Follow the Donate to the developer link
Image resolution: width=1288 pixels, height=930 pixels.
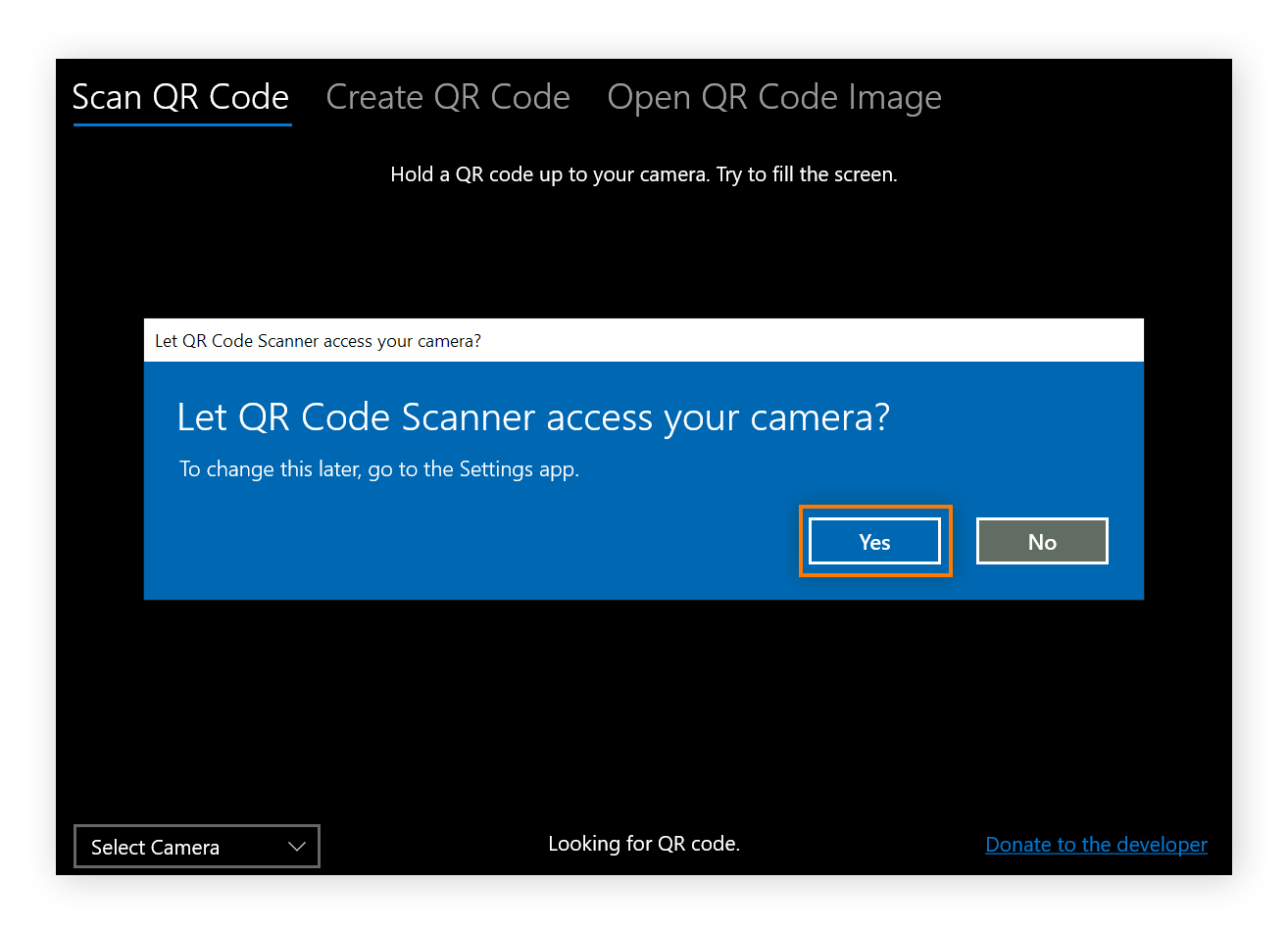pos(1095,844)
